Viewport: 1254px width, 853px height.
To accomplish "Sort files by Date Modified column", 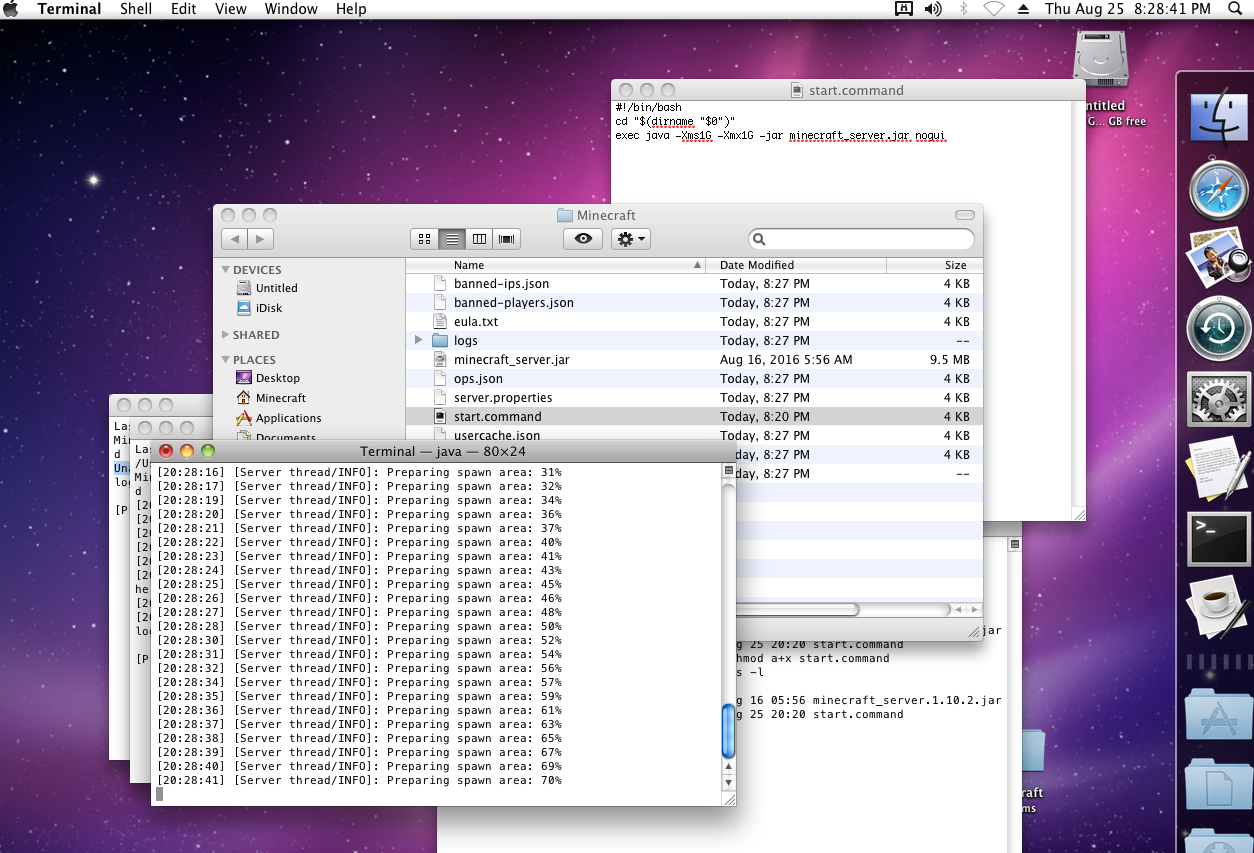I will 796,265.
